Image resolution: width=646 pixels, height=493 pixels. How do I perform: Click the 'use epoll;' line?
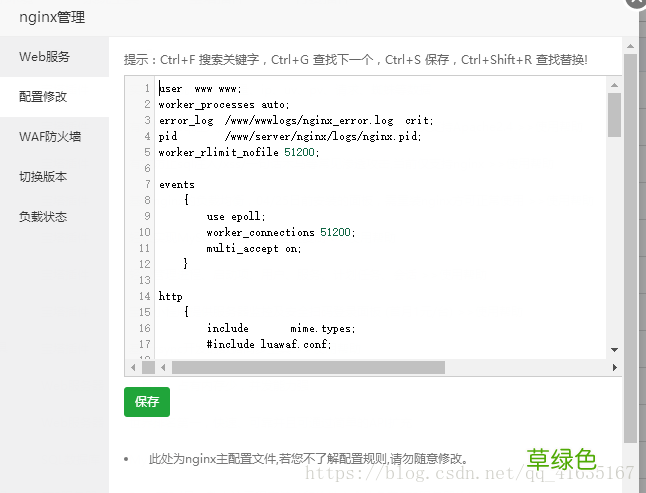coord(236,216)
